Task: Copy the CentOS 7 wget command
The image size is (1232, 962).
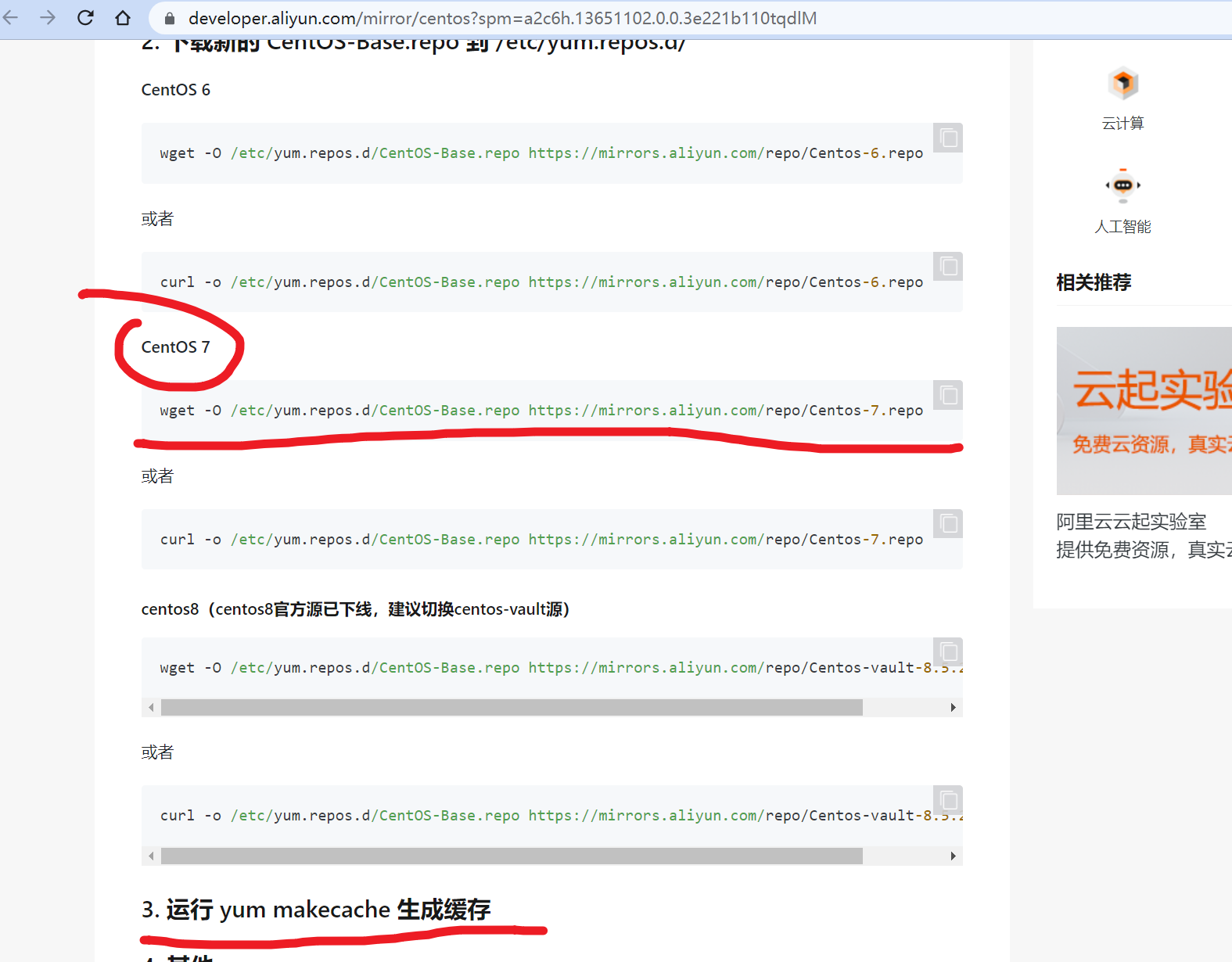Action: [948, 396]
